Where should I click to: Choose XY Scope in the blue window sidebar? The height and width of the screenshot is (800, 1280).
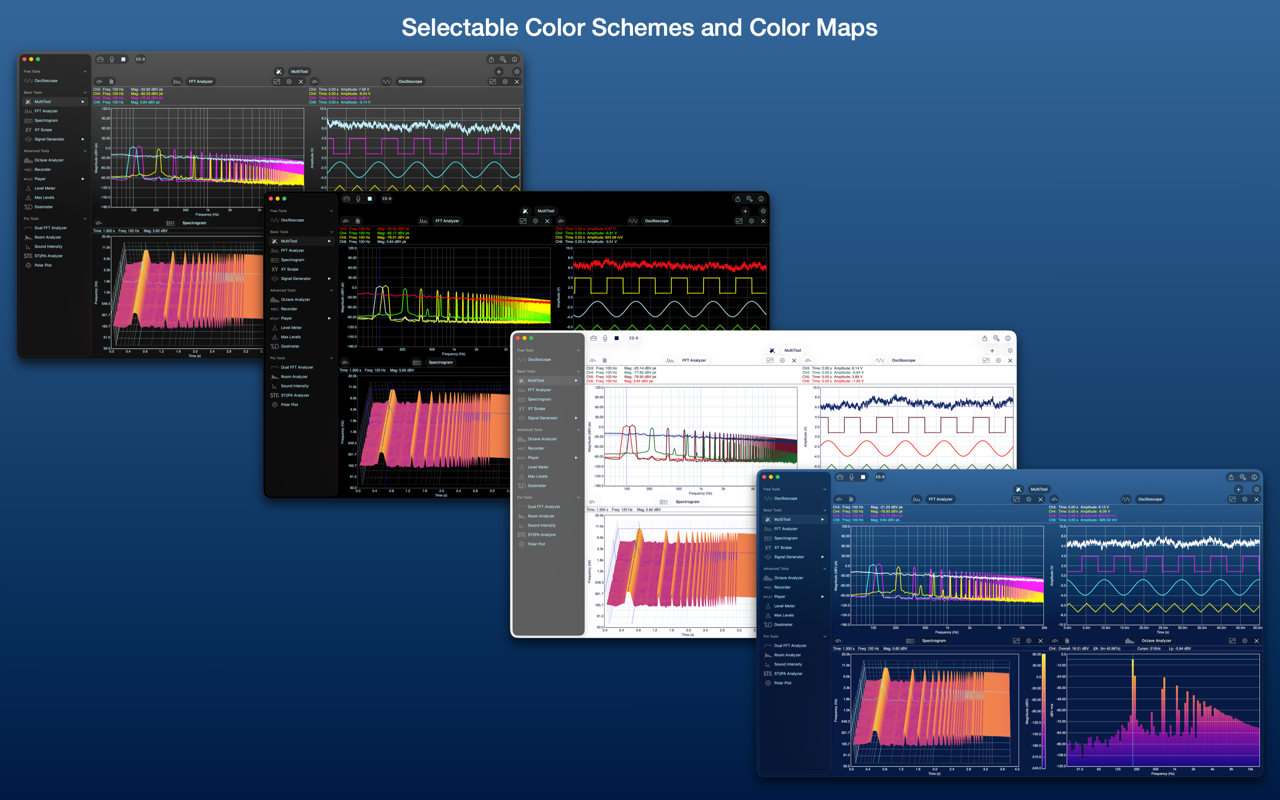780,547
